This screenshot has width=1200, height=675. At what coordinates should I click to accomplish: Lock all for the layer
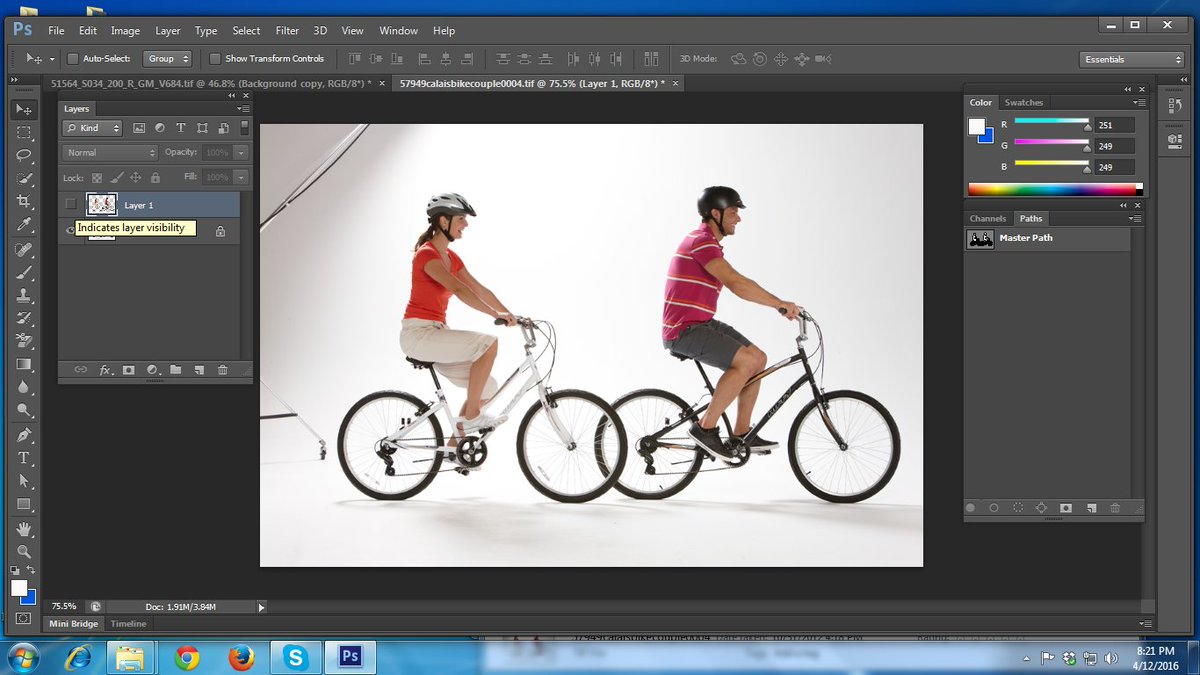tap(155, 177)
